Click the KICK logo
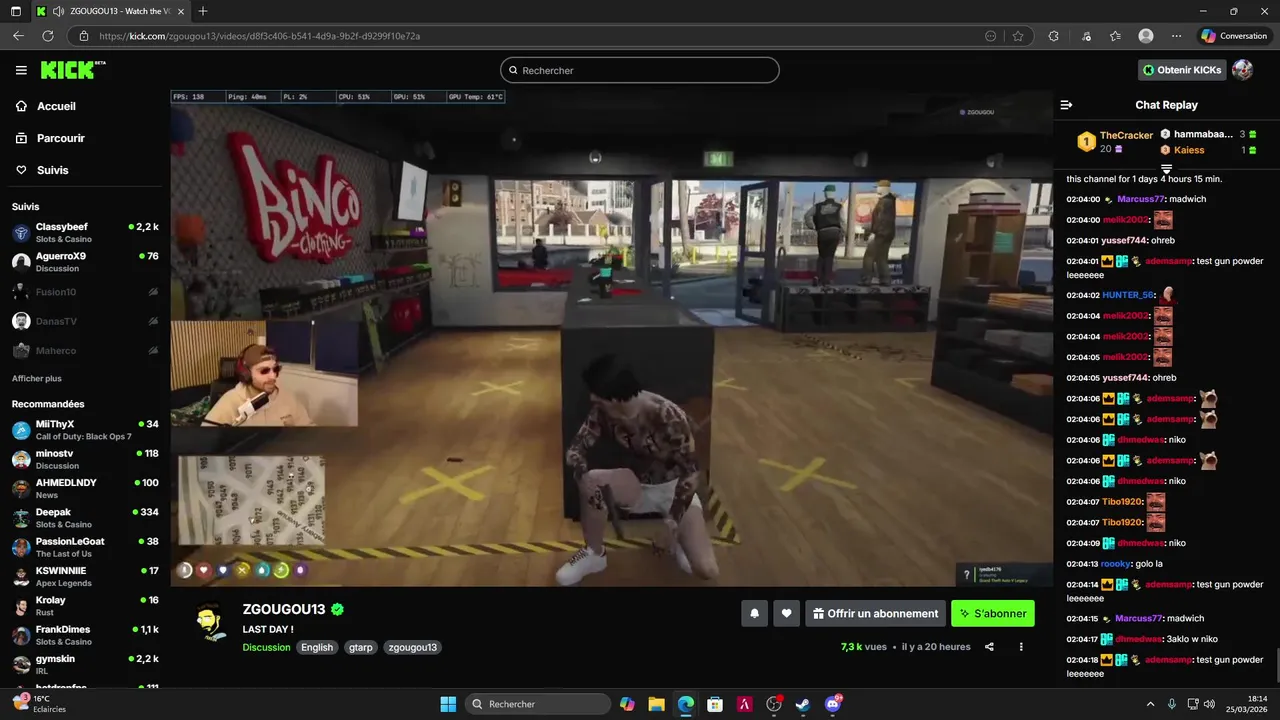Image resolution: width=1280 pixels, height=720 pixels. pyautogui.click(x=72, y=70)
